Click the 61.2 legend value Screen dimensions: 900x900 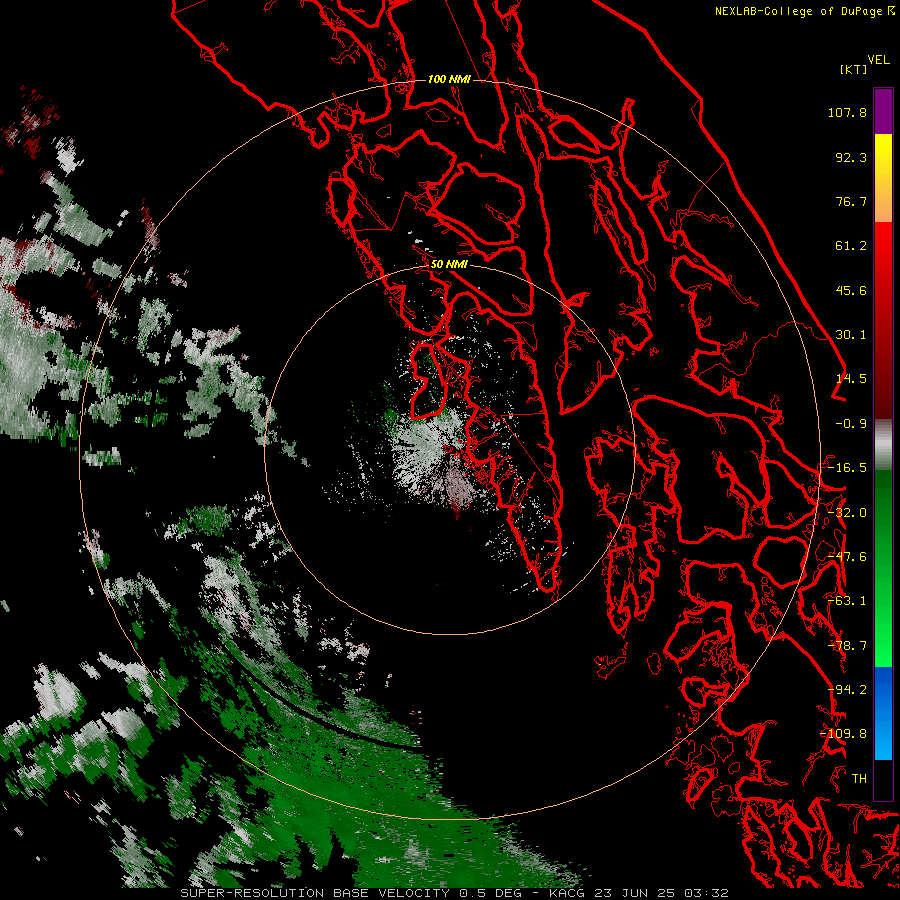click(x=851, y=246)
